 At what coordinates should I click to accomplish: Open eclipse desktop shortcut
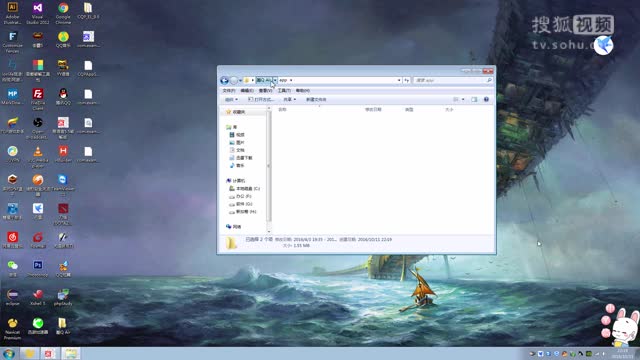[13, 297]
